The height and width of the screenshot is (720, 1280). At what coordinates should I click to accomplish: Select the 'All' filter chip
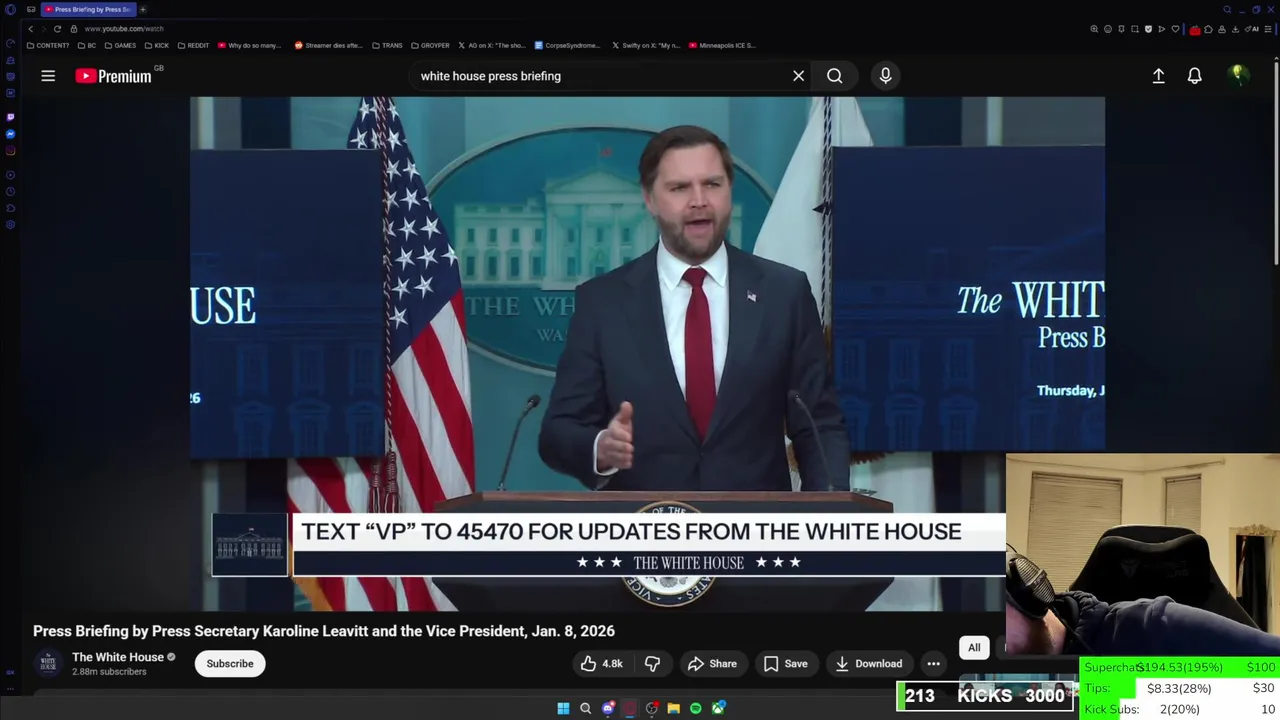point(974,647)
